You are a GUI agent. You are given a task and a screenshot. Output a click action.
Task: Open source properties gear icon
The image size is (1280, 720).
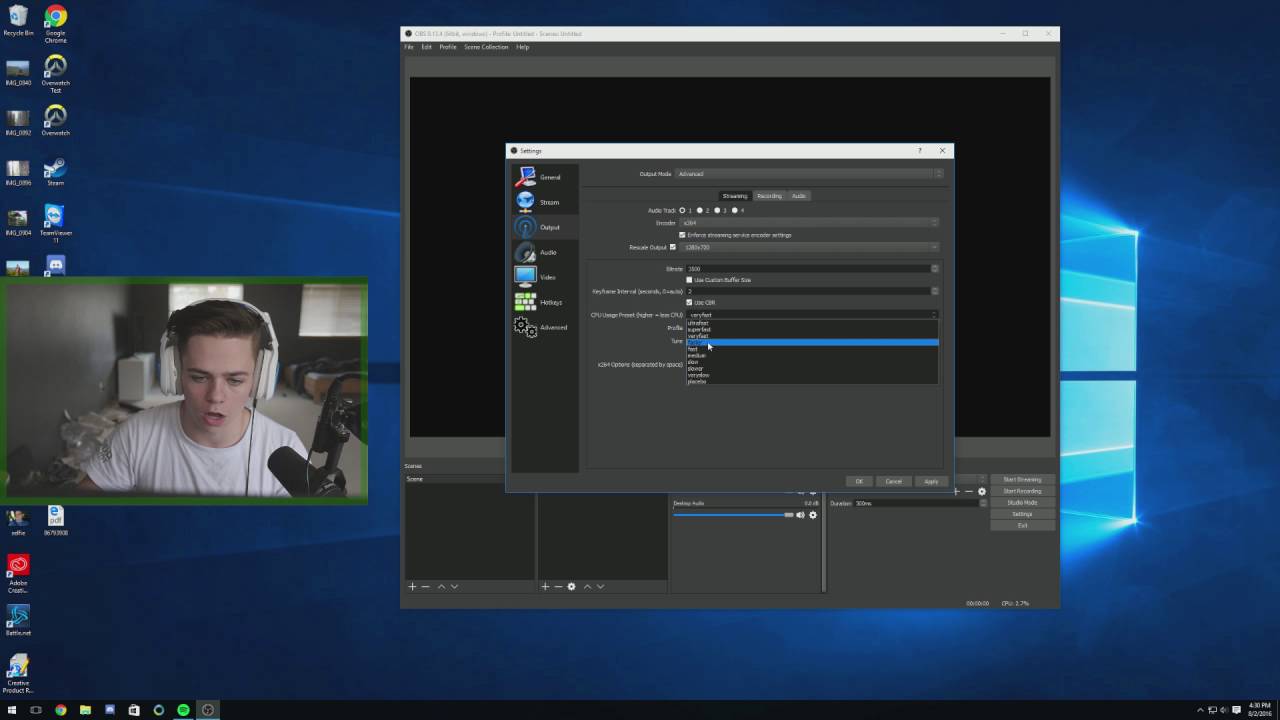[x=572, y=586]
